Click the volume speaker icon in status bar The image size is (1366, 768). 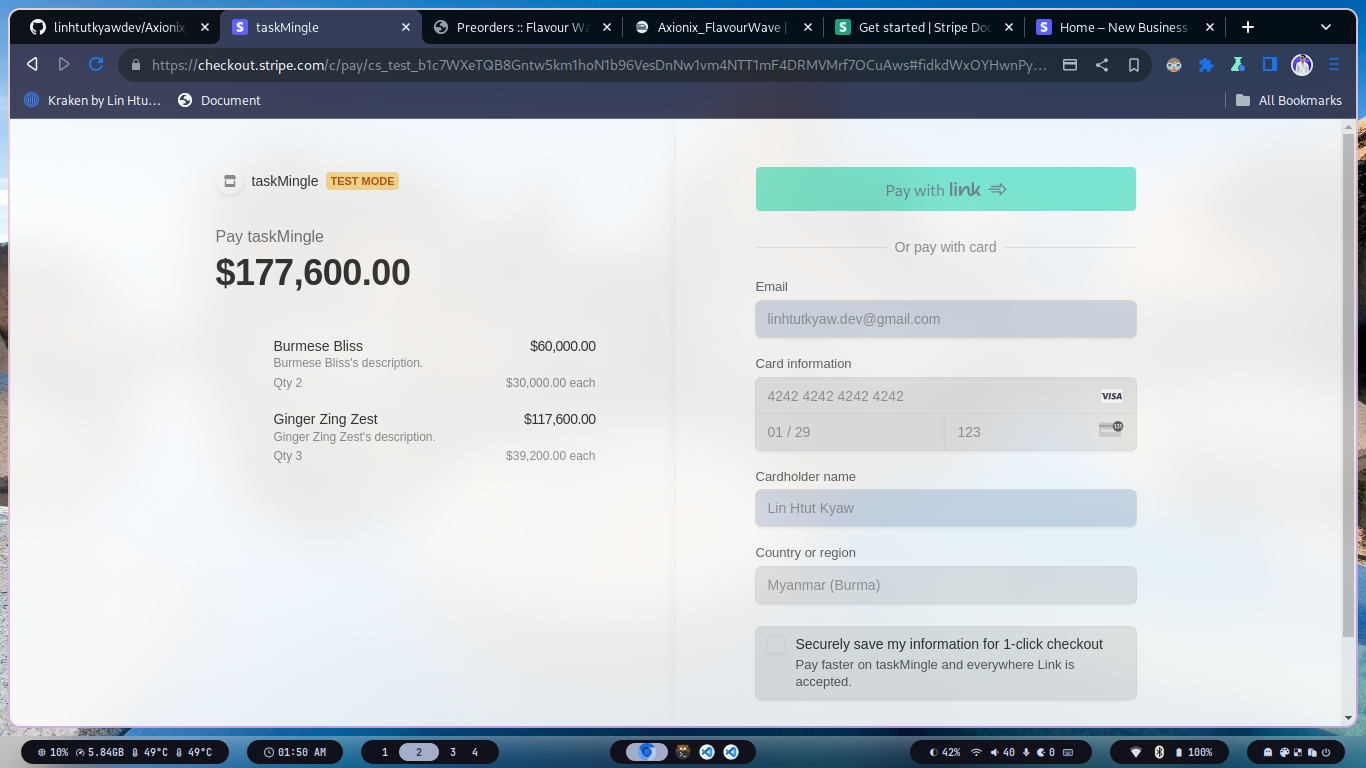pos(995,752)
